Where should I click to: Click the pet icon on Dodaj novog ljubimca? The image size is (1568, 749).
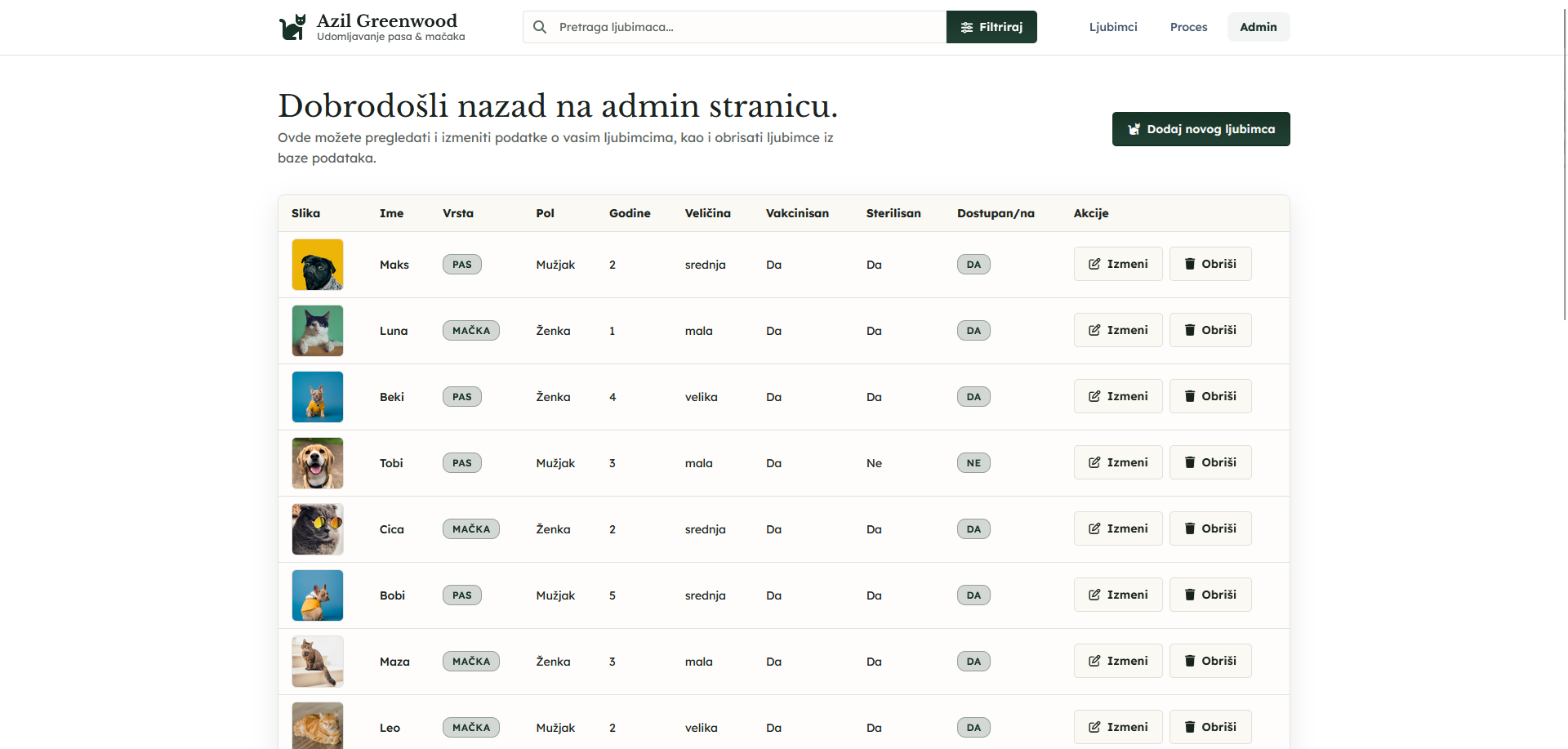(1134, 129)
